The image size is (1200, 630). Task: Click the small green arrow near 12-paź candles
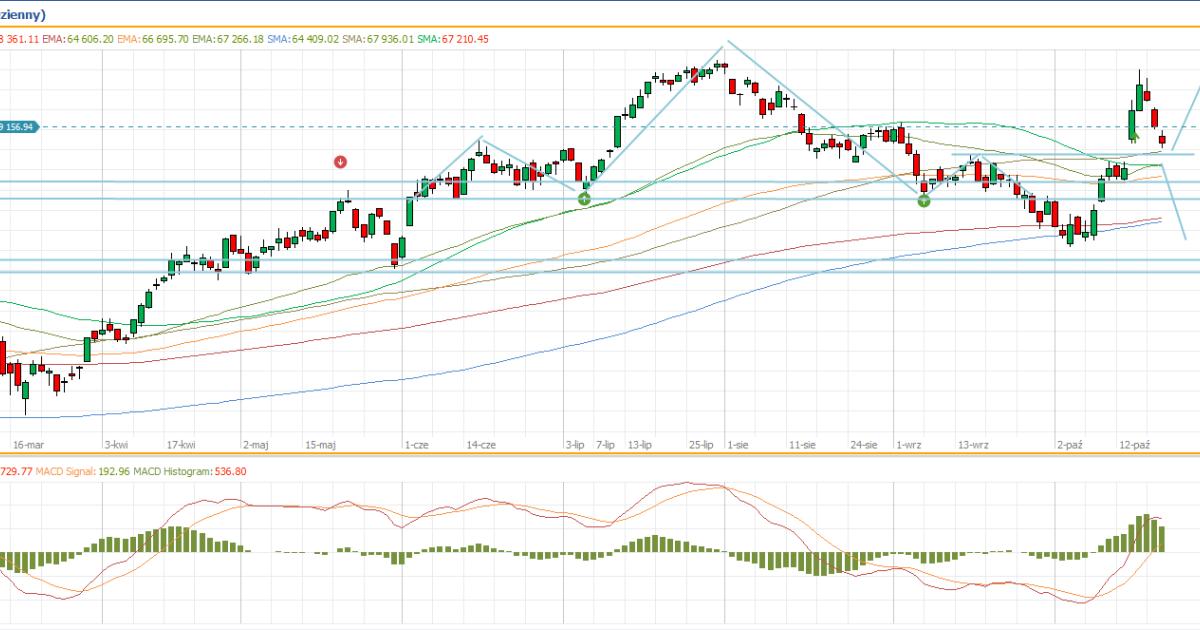pos(1135,136)
